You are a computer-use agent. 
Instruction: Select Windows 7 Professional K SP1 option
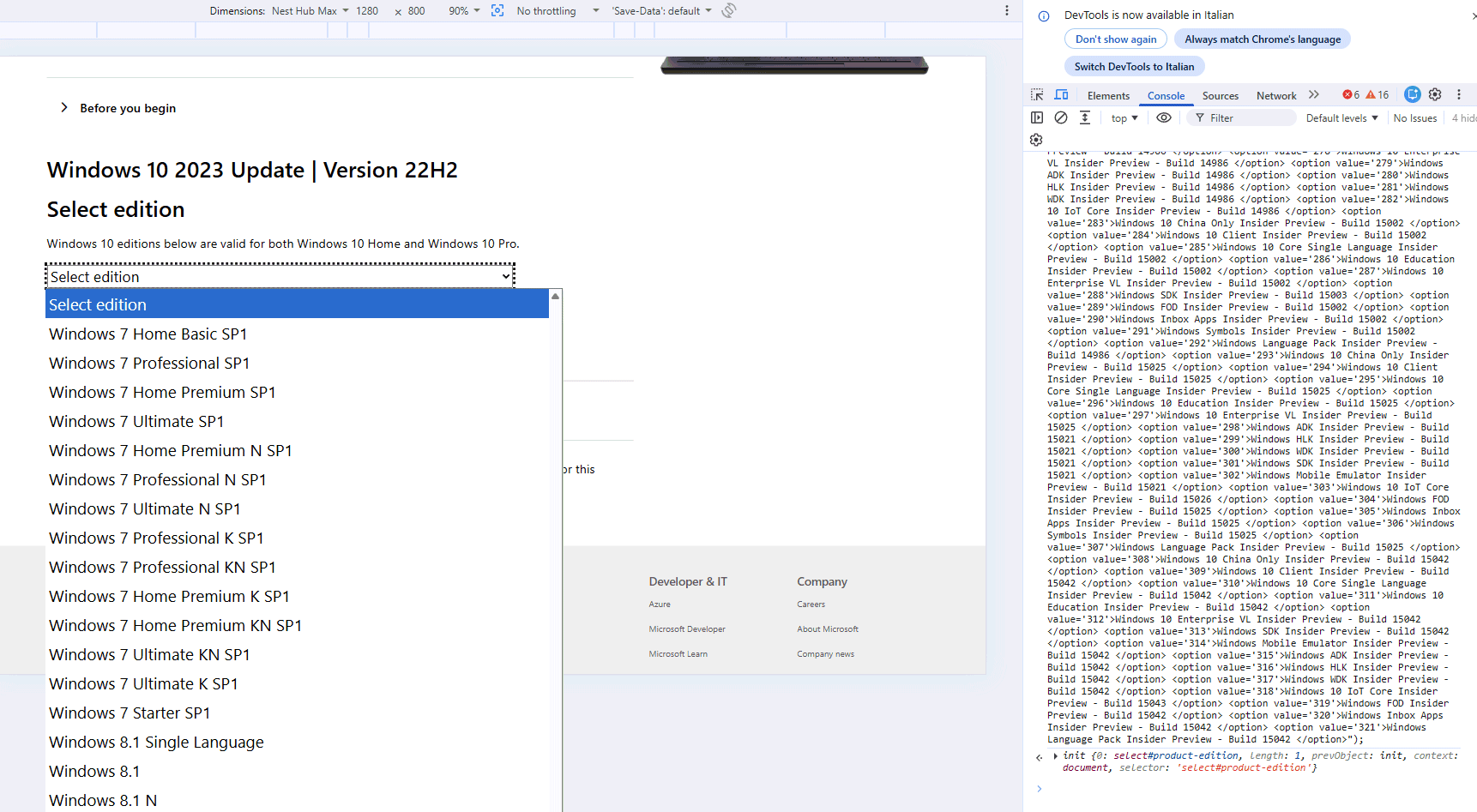(297, 538)
